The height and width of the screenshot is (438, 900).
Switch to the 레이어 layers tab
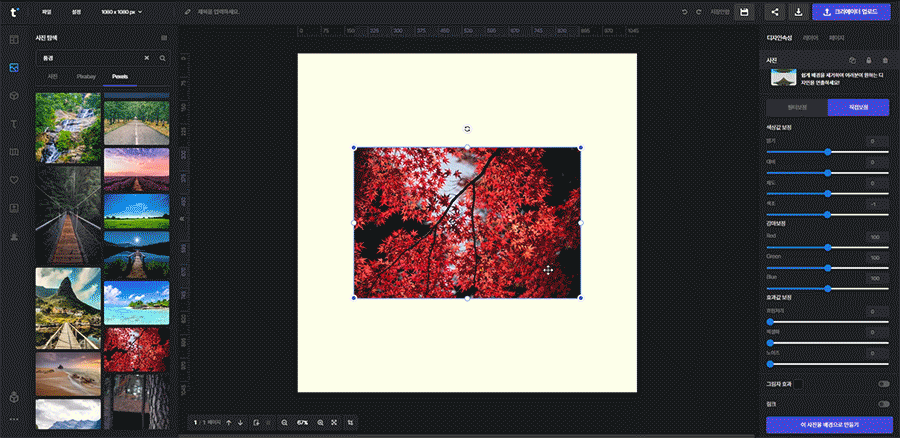810,37
